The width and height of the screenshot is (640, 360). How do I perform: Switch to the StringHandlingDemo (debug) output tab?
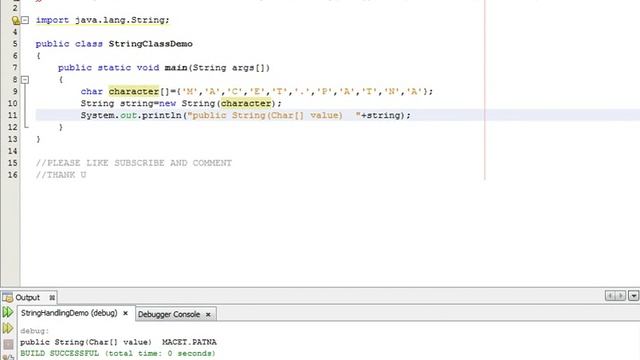(69, 313)
